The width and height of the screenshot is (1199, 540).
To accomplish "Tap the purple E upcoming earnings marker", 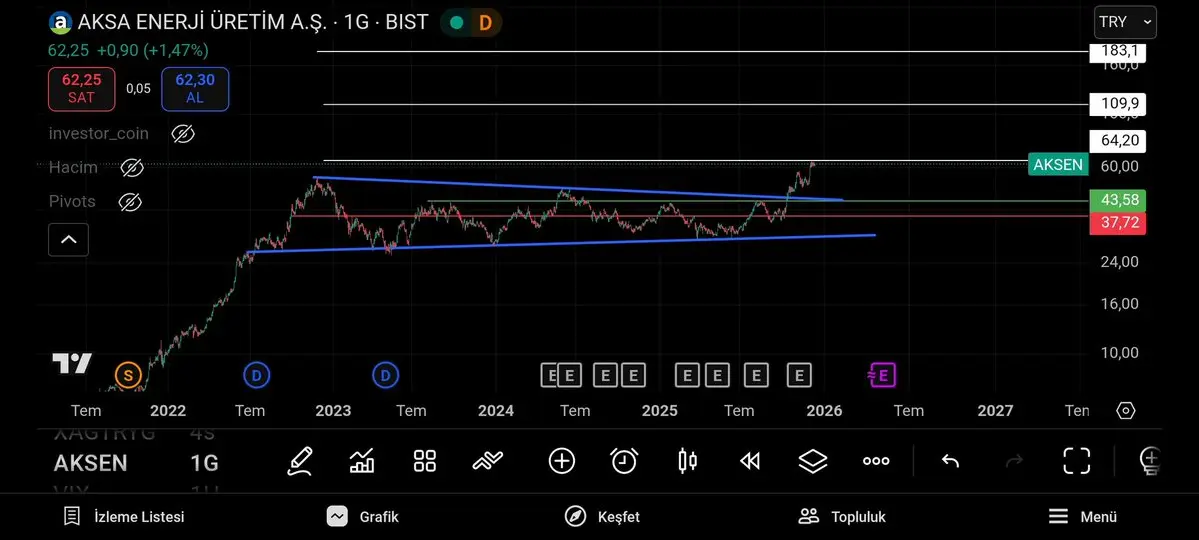I will (882, 376).
